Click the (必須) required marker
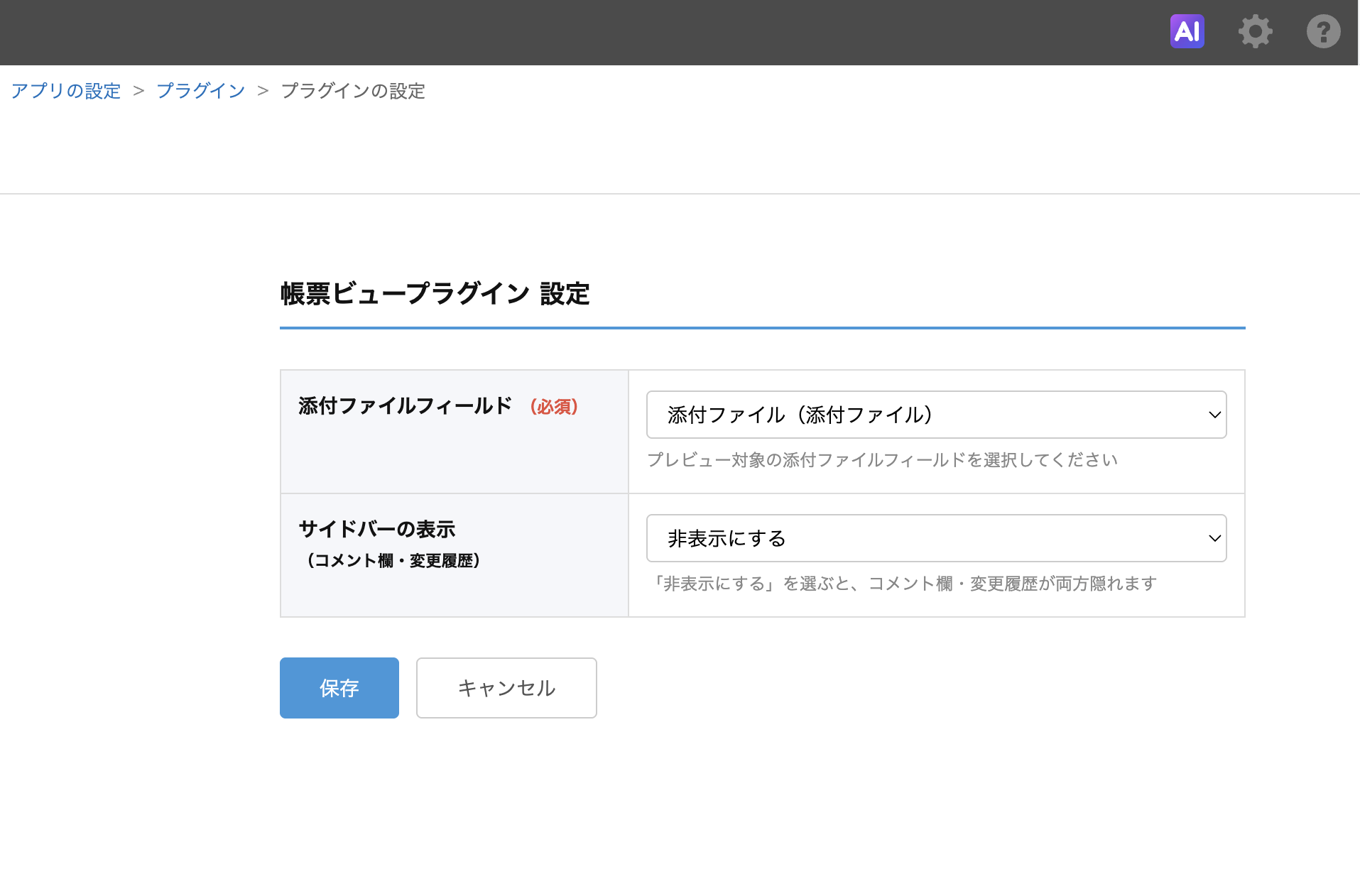 pyautogui.click(x=554, y=407)
